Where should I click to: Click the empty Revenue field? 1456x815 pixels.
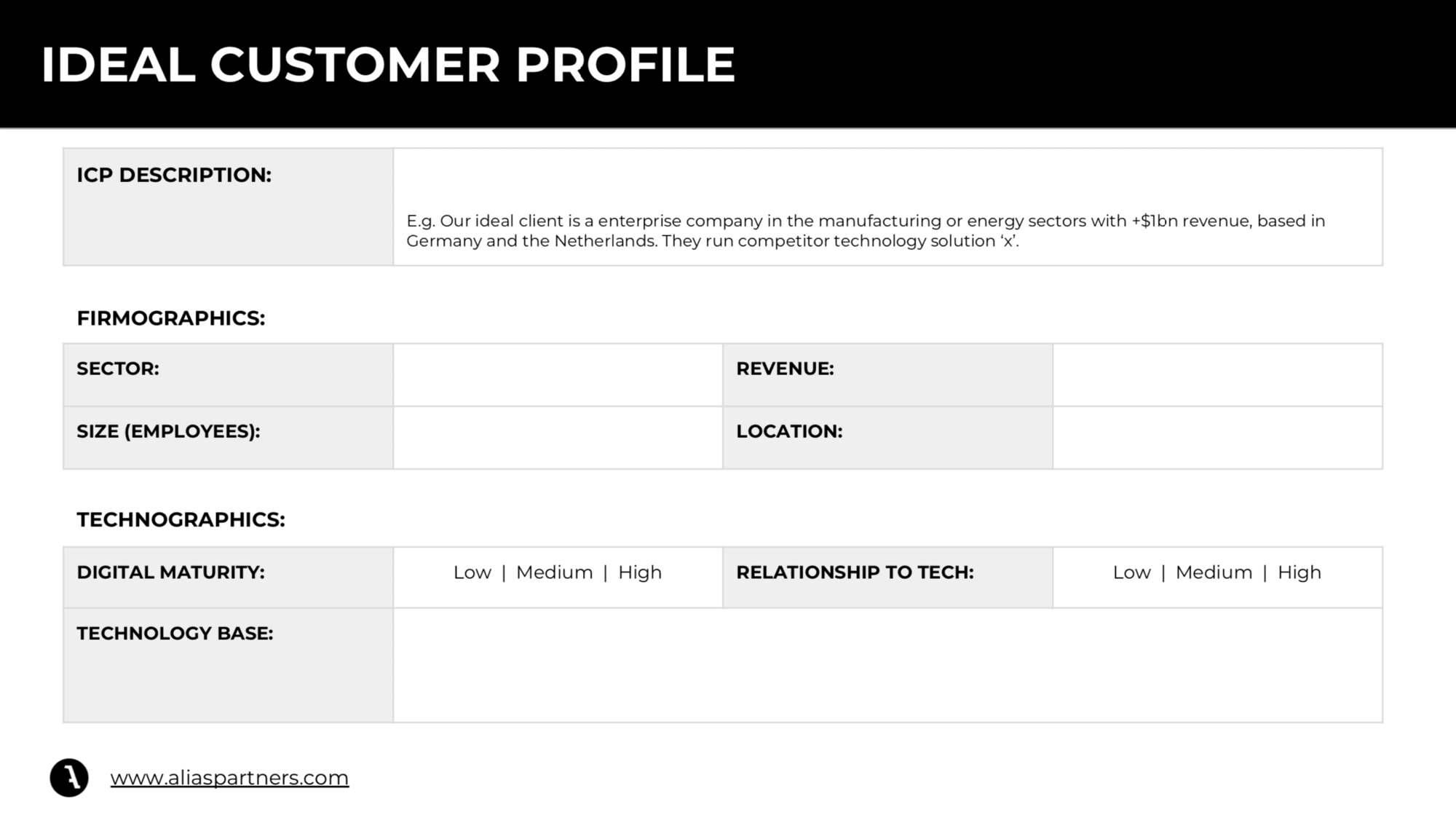1217,375
